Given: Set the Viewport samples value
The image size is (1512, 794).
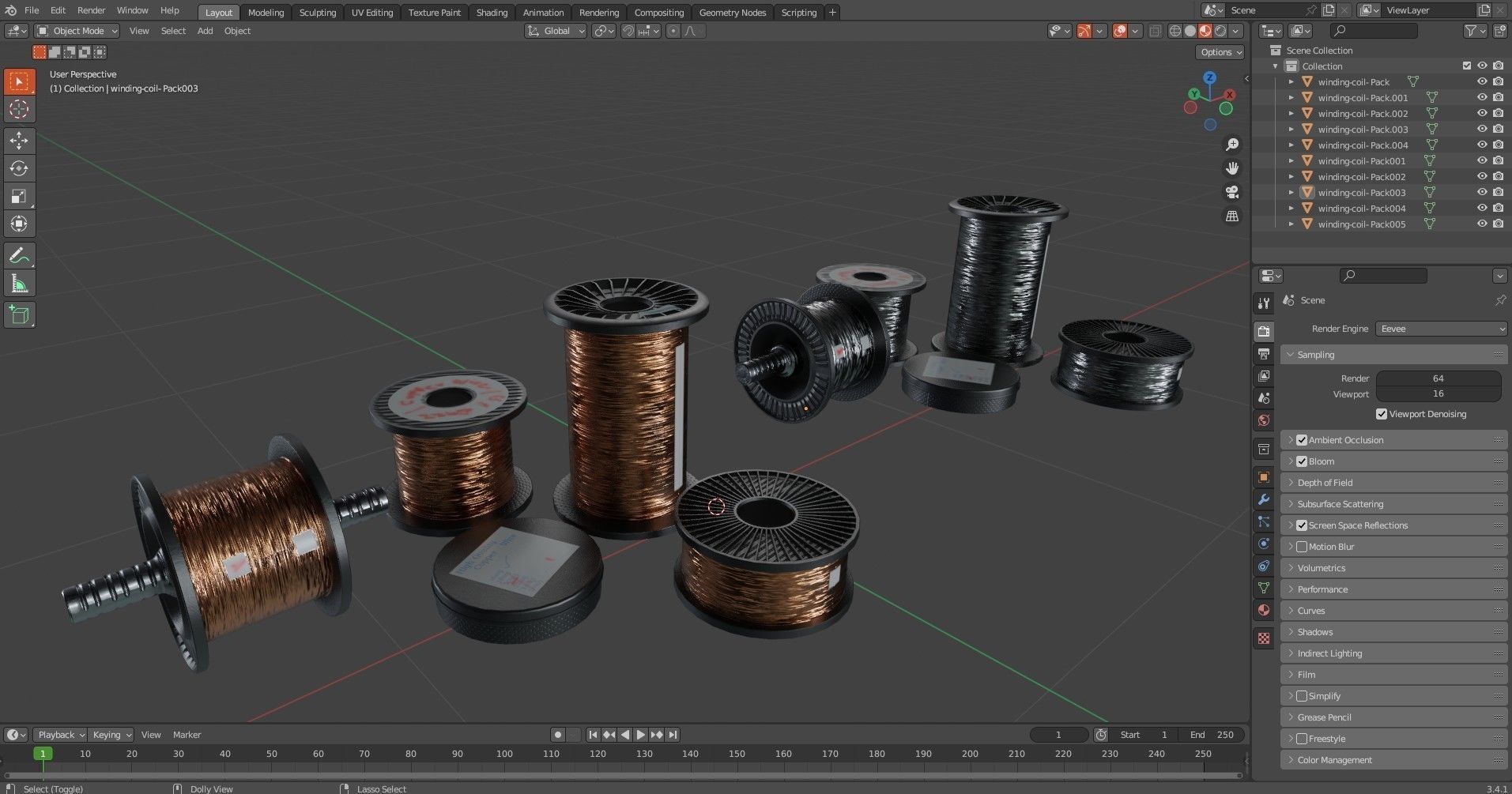Looking at the screenshot, I should click(1438, 393).
